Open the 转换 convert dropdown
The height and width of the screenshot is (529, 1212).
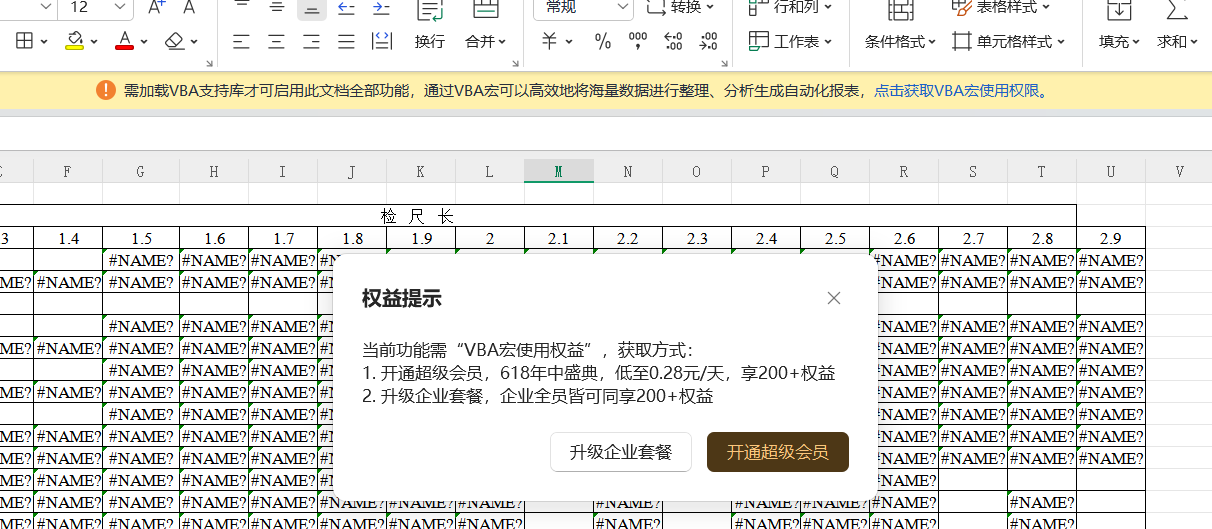tap(681, 7)
